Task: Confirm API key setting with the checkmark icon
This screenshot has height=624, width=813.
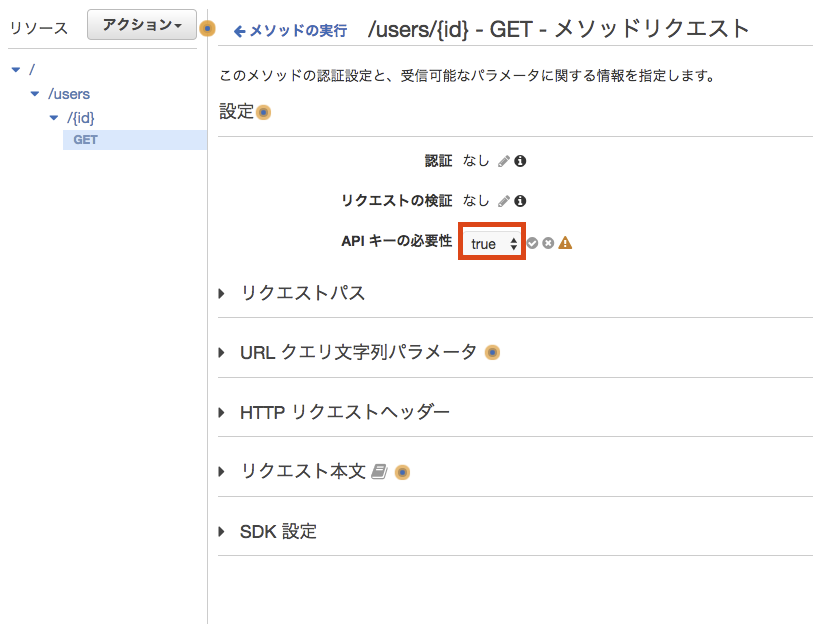Action: point(533,243)
